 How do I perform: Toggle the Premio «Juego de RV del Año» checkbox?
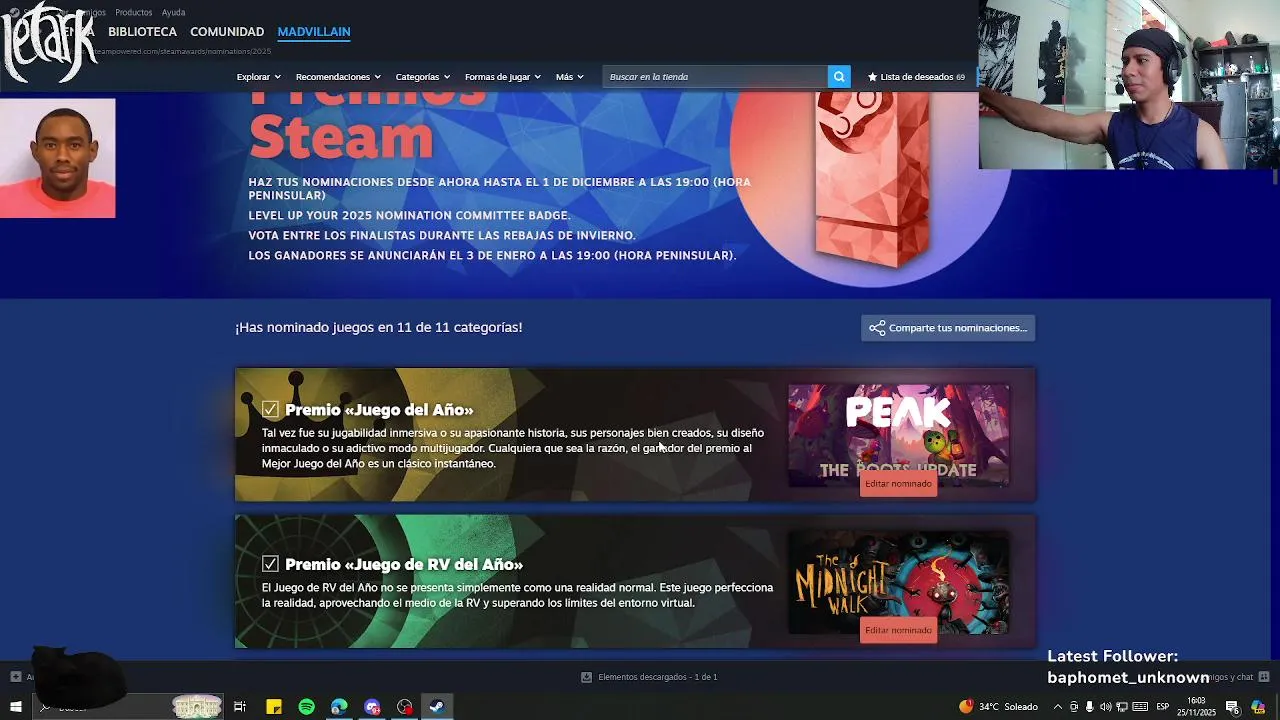click(270, 564)
